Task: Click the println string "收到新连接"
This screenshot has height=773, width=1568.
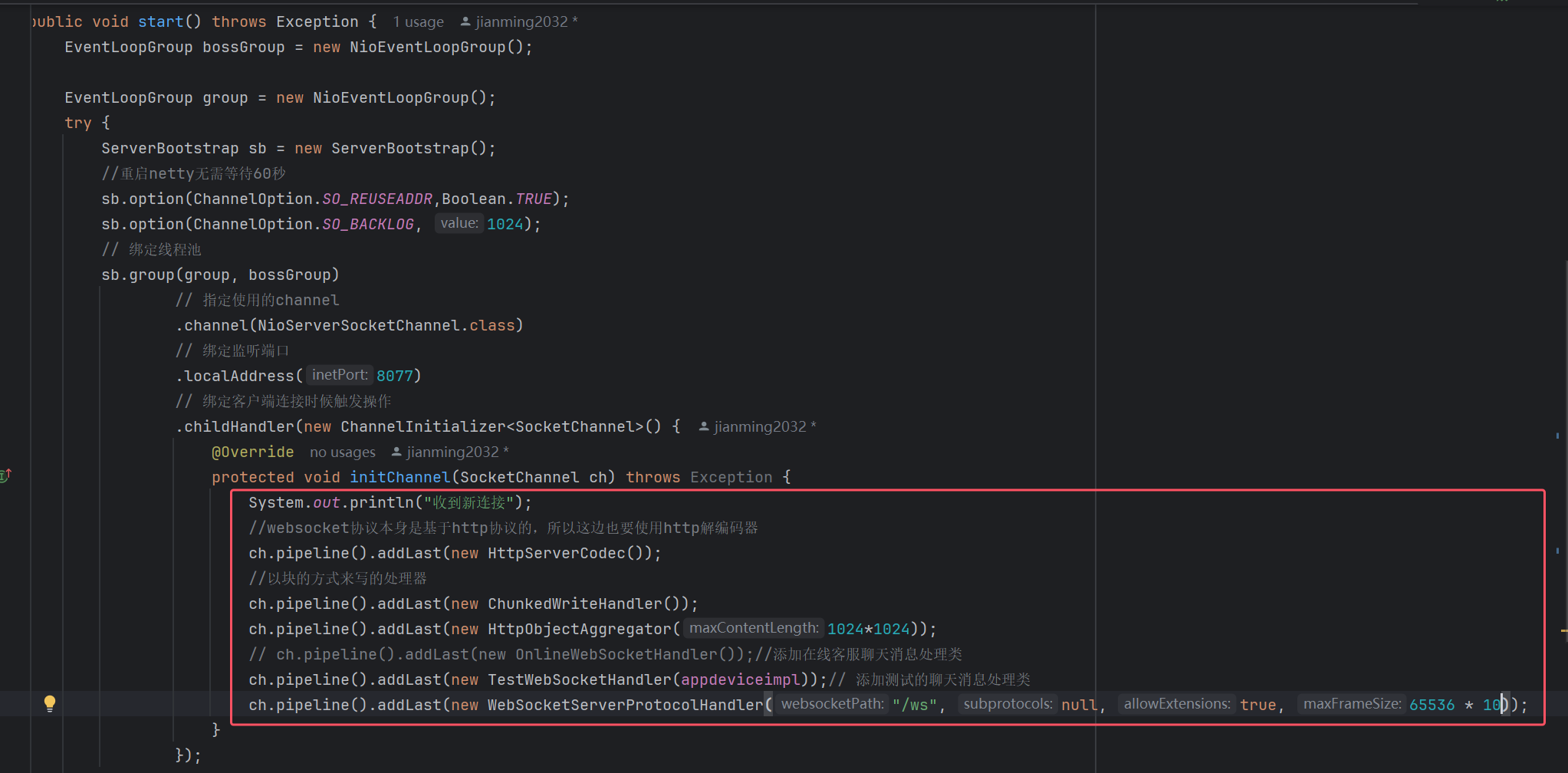Action: coord(469,503)
